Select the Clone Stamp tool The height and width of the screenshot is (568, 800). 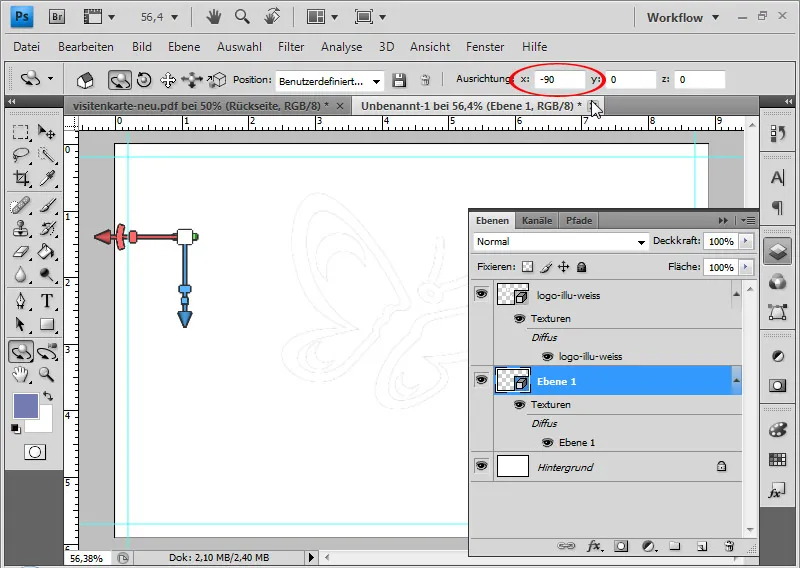(20, 229)
